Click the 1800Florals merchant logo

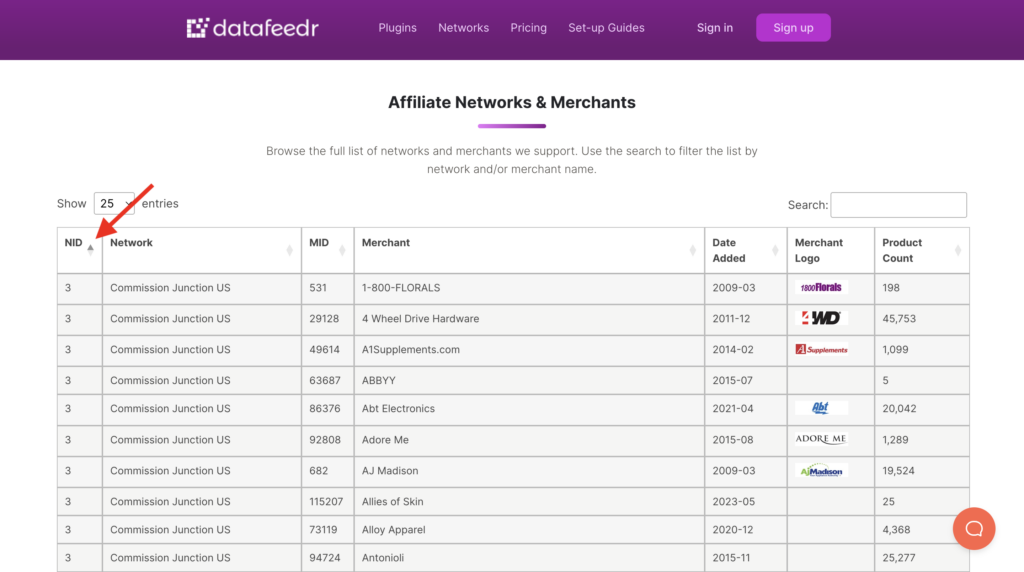(821, 287)
